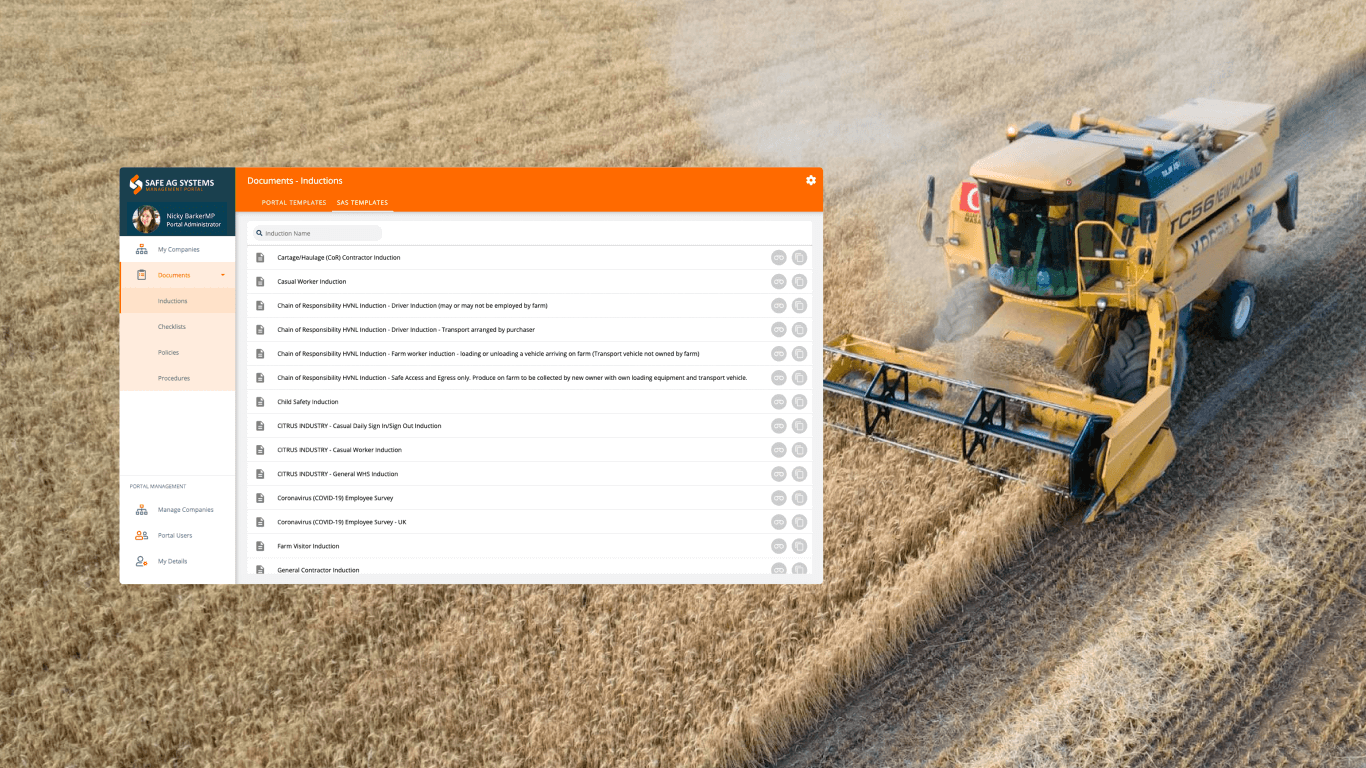Select the My Details person icon
1366x768 pixels.
tap(141, 560)
